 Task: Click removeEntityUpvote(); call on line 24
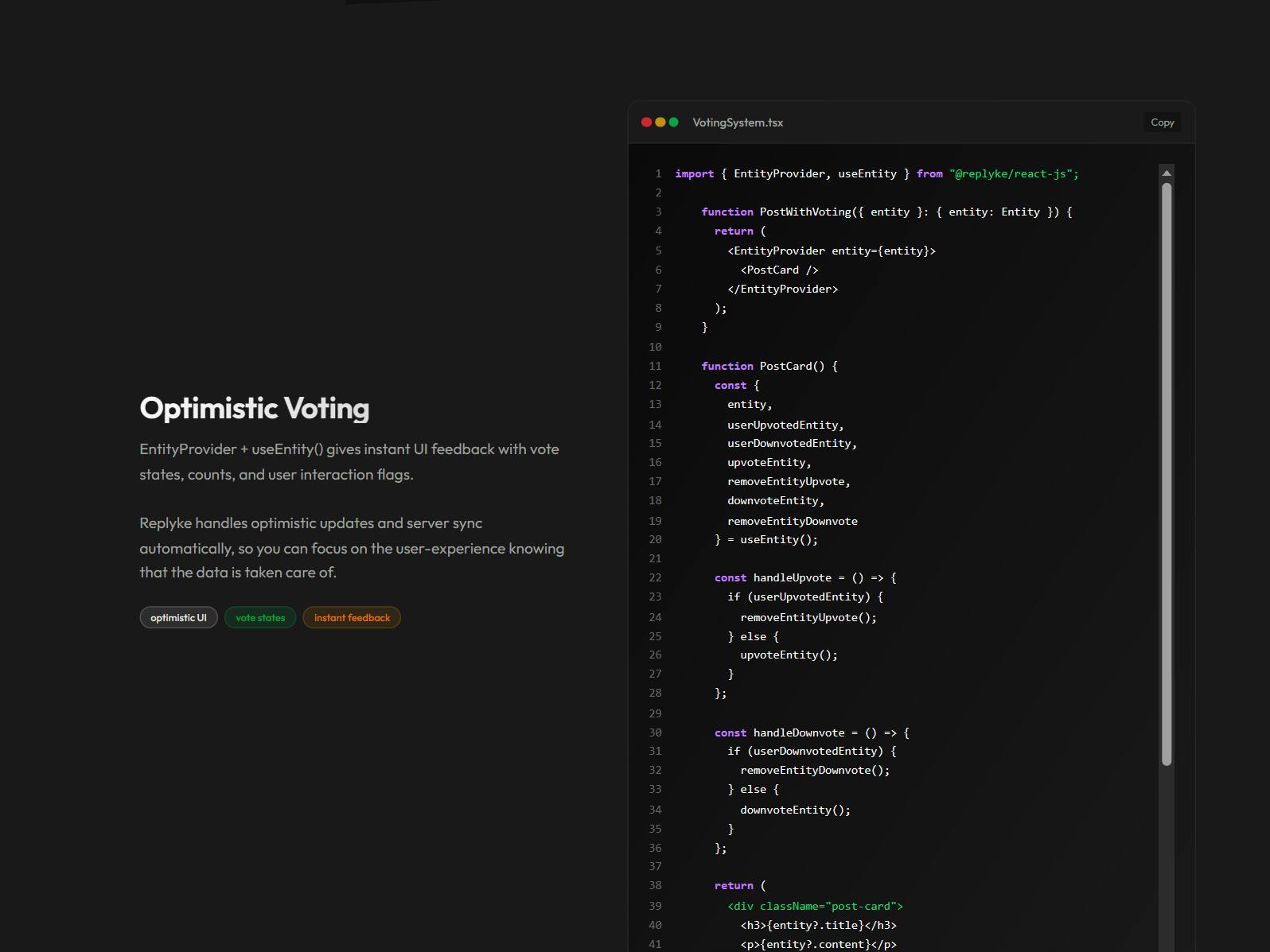point(808,617)
